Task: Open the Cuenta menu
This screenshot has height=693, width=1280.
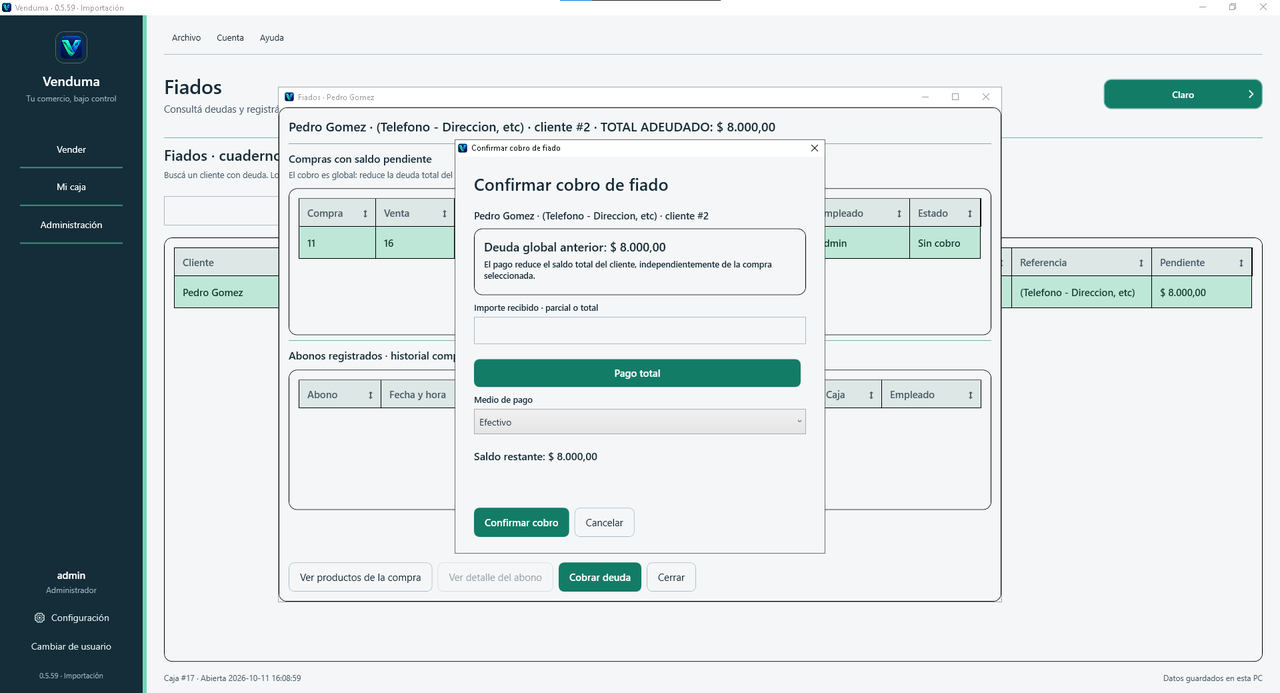Action: coord(230,38)
